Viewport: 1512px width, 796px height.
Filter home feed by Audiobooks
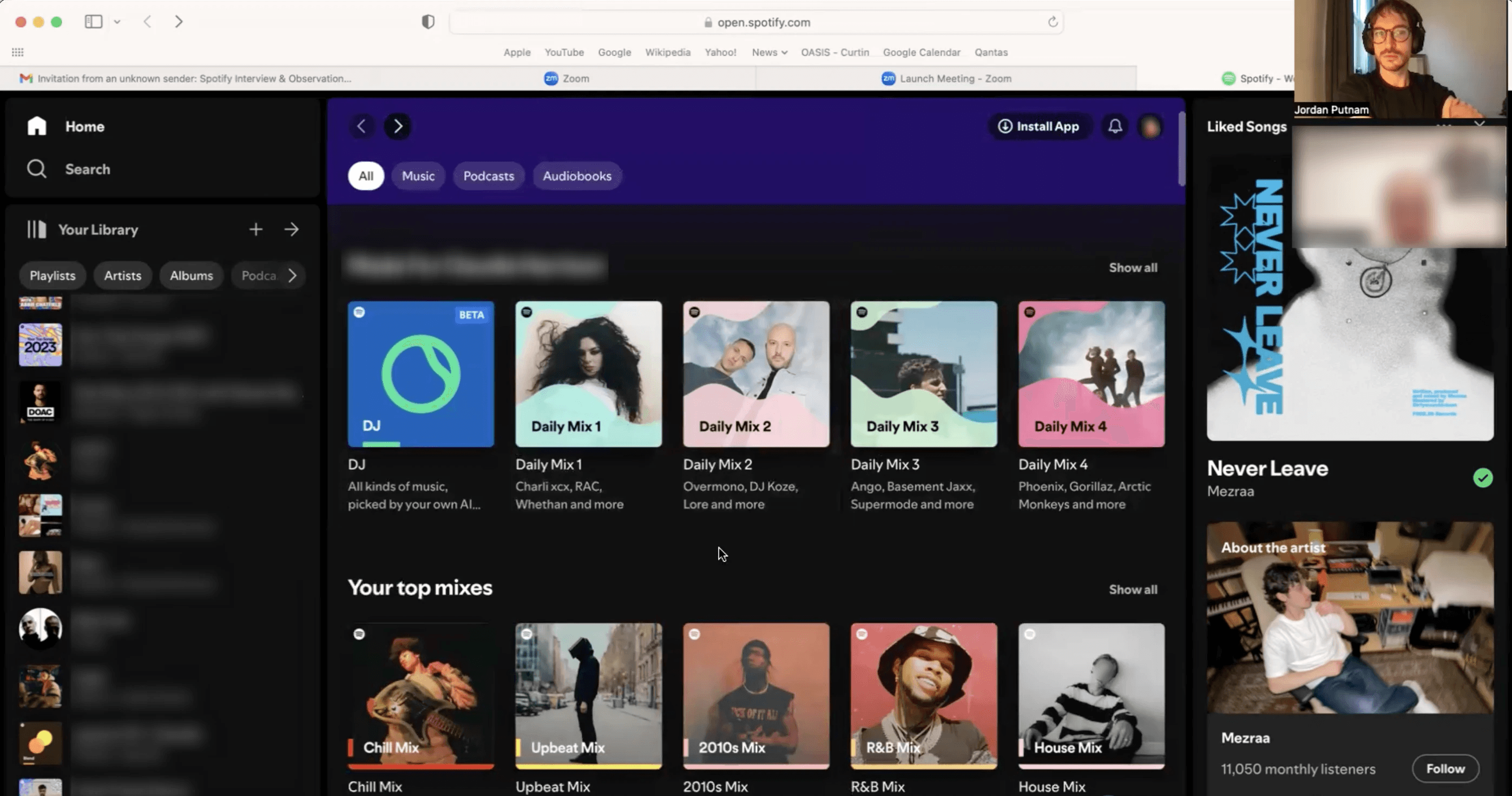point(577,176)
